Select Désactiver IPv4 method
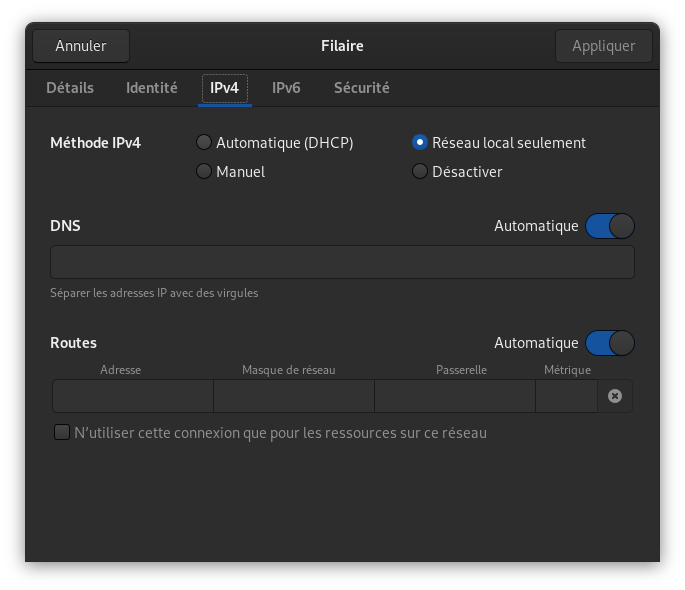The image size is (685, 590). point(420,172)
